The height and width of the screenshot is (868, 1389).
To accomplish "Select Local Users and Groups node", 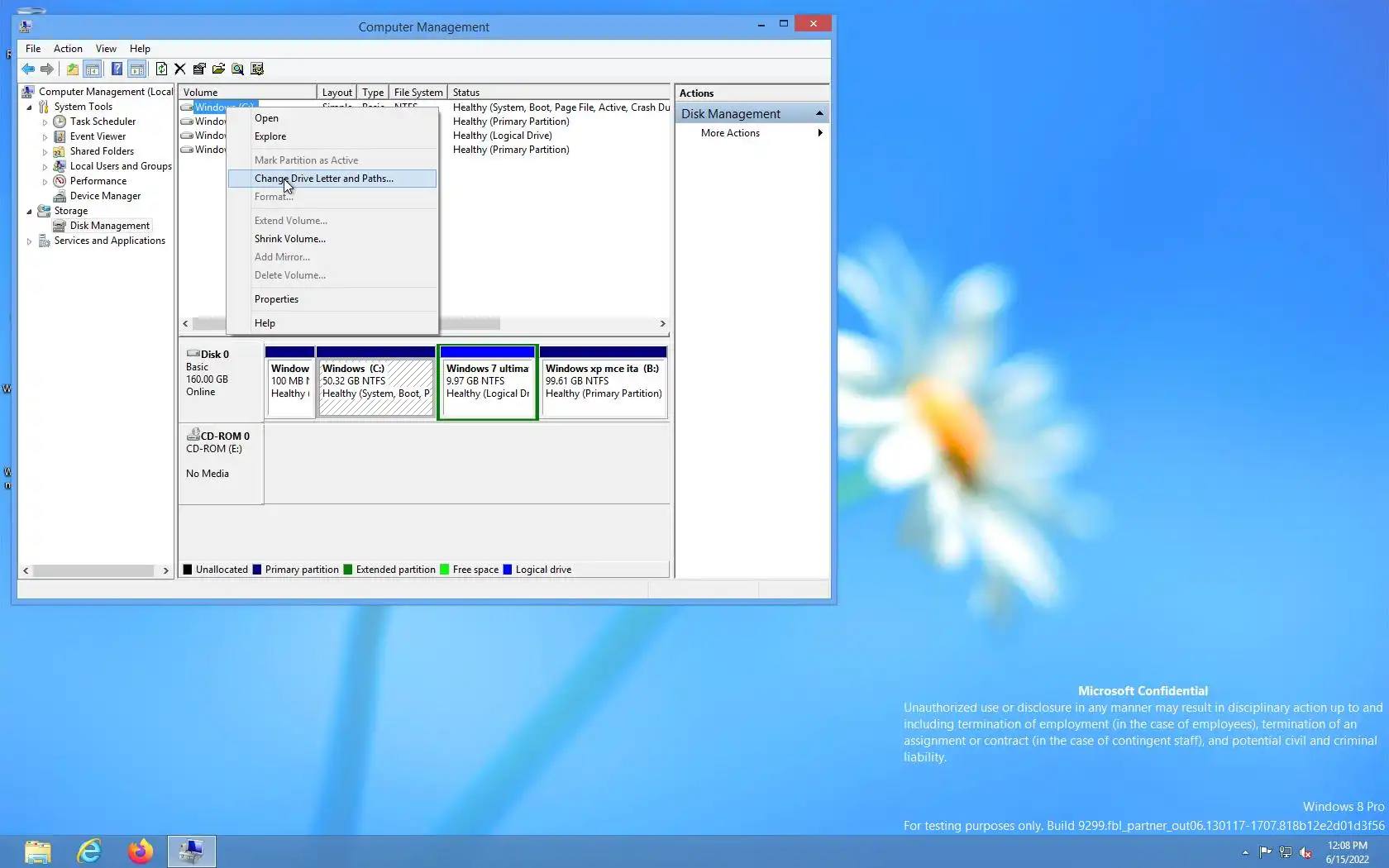I will (121, 166).
